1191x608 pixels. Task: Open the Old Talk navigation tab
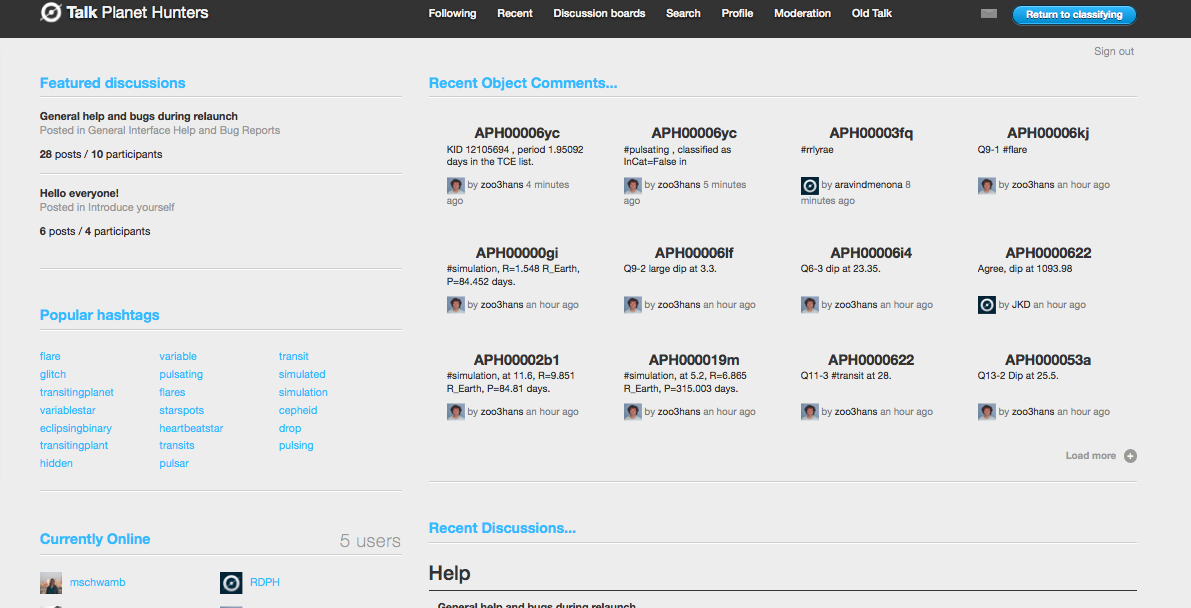pos(871,13)
